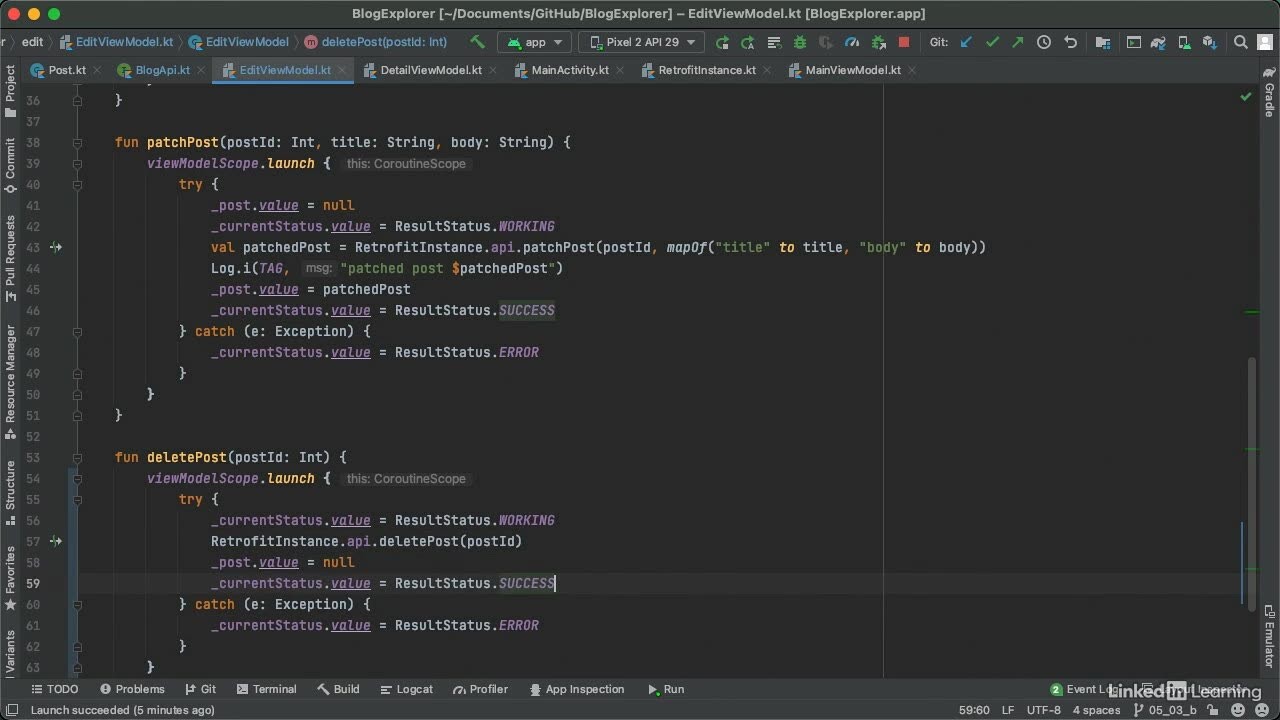The image size is (1280, 720).
Task: Click suspend call gutter icon on line 43
Action: 56,247
